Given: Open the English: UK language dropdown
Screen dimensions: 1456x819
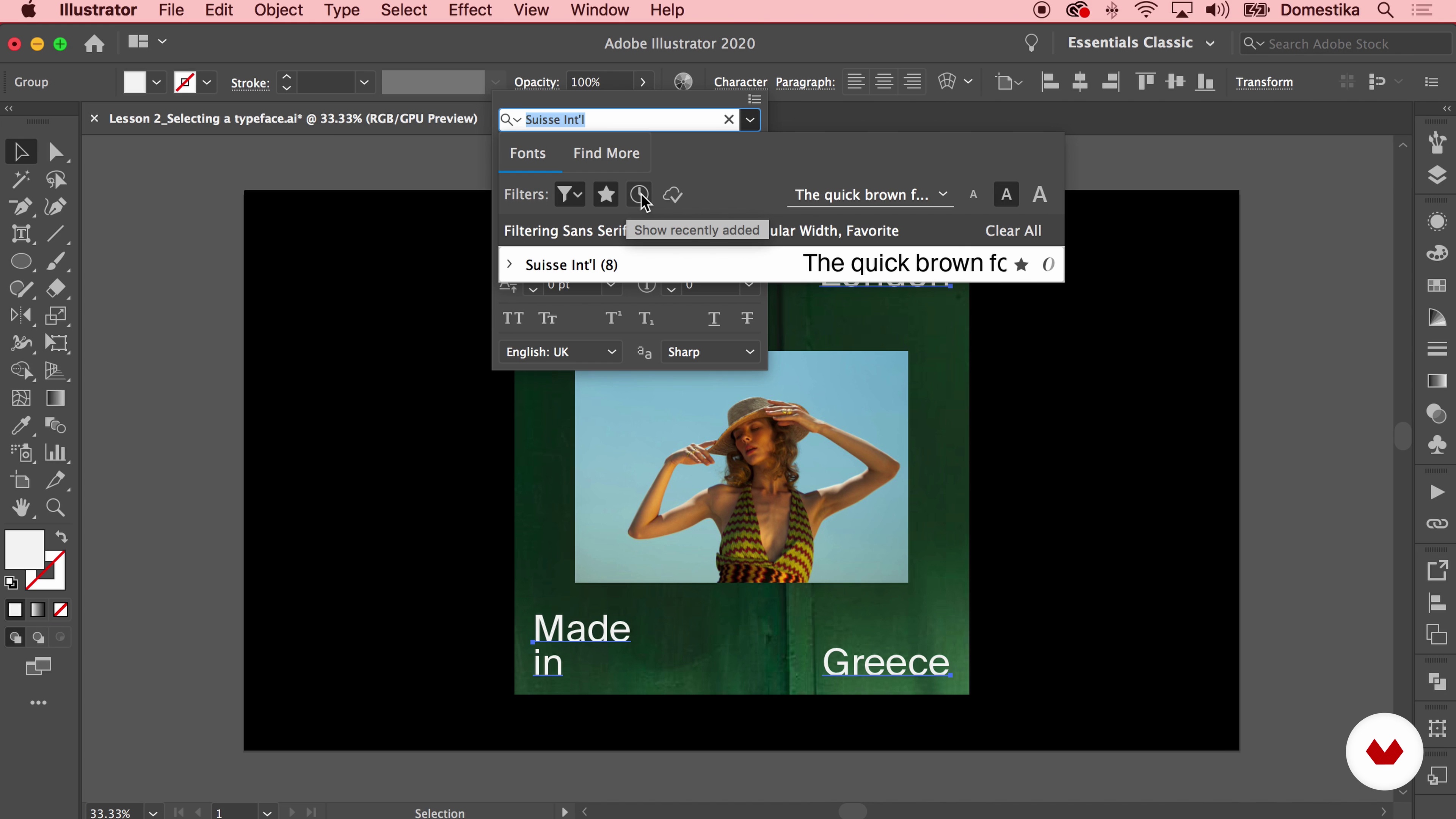Looking at the screenshot, I should pyautogui.click(x=560, y=352).
